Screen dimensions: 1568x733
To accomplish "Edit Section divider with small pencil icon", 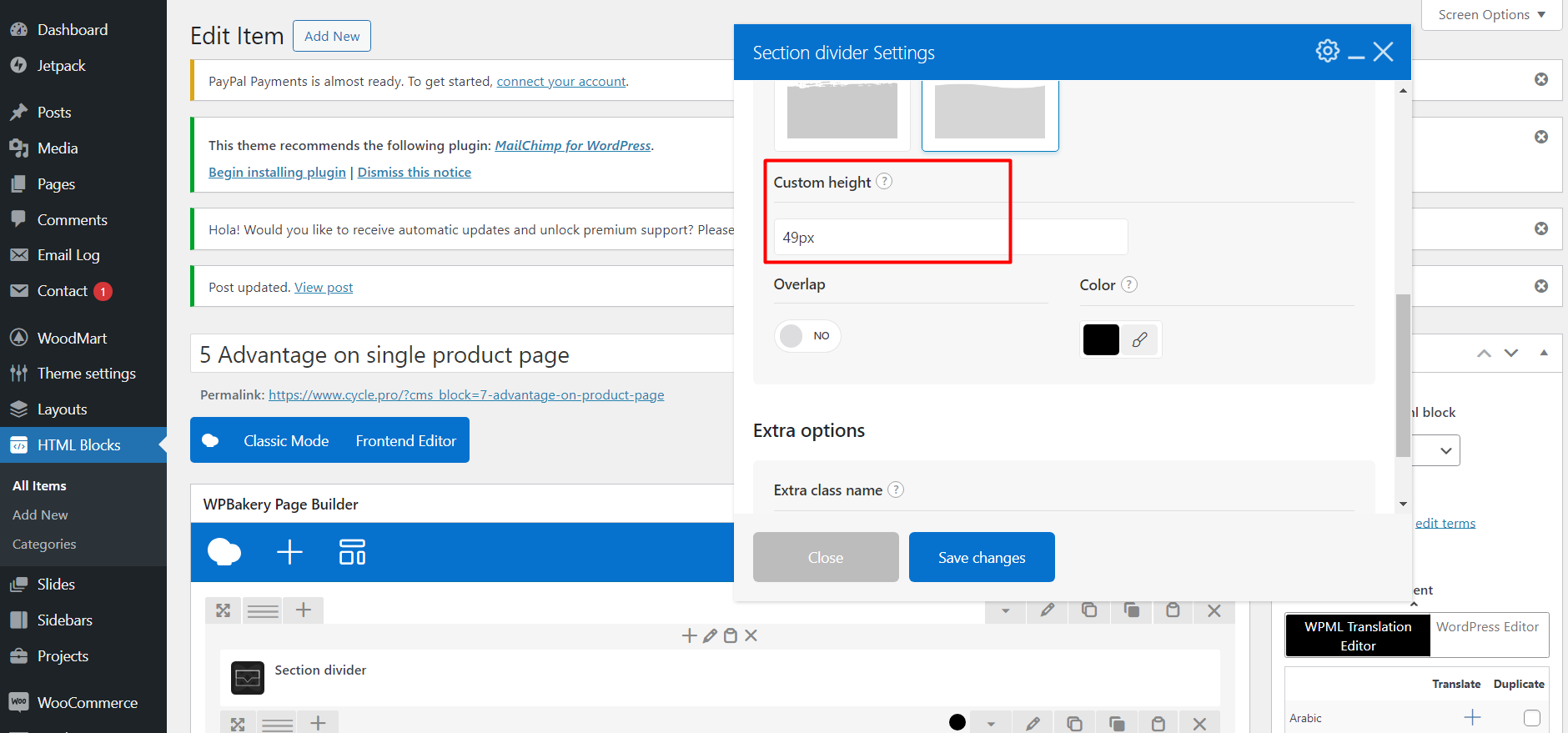I will pos(710,635).
